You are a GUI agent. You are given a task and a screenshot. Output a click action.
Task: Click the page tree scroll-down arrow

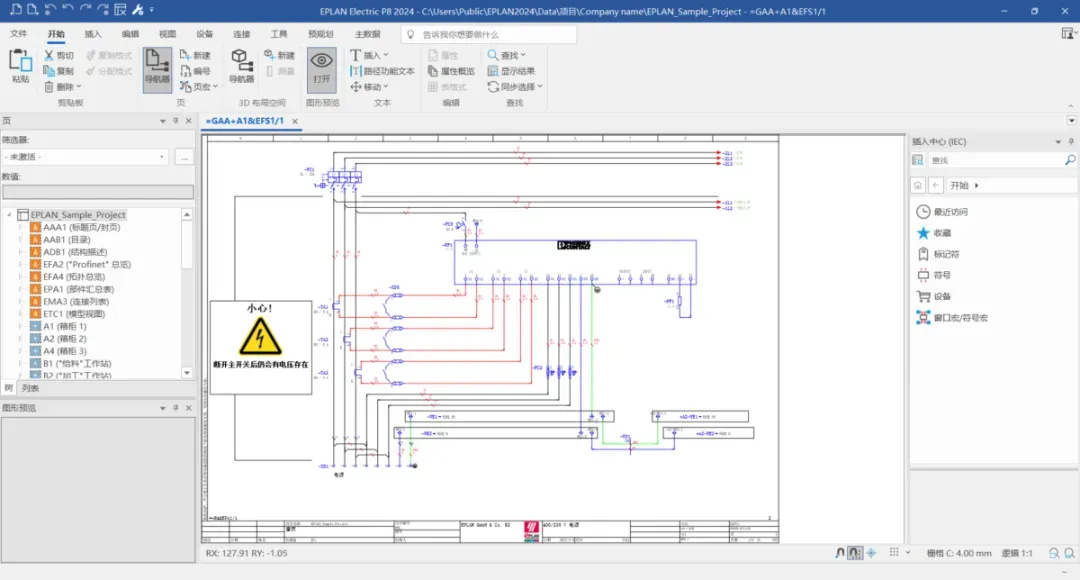click(187, 373)
